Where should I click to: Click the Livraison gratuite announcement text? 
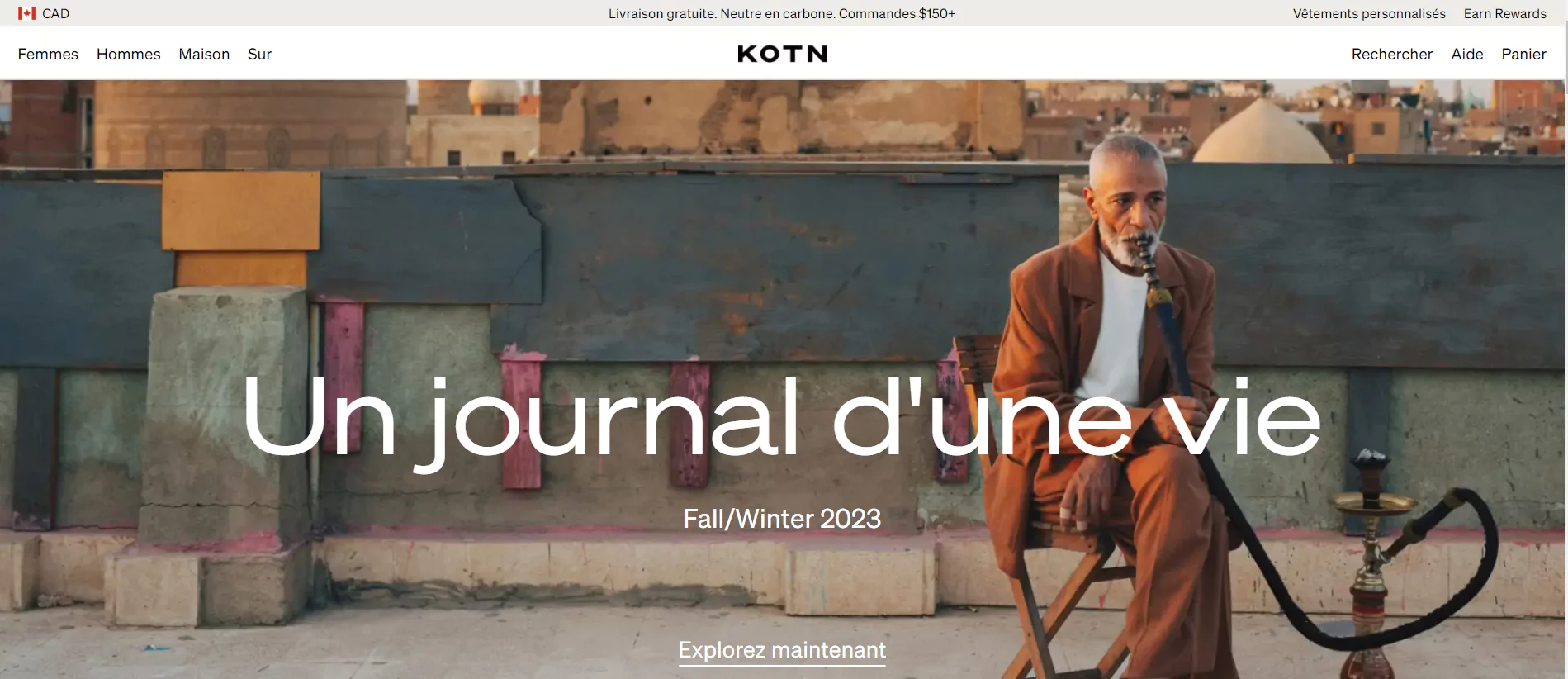point(782,13)
